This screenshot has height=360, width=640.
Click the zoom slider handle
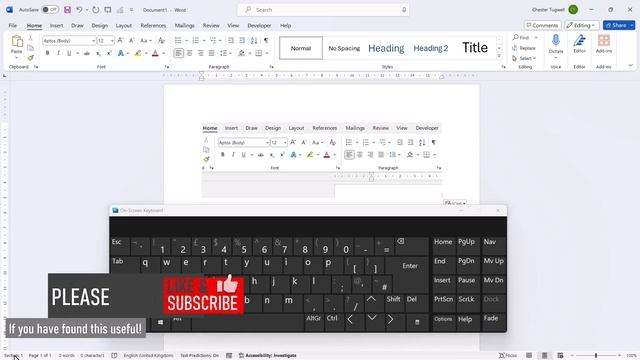(x=596, y=356)
